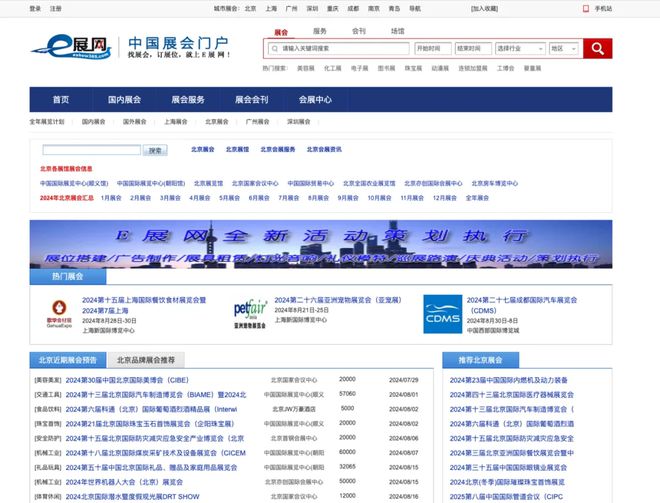Open recommended 2024第23届中国国际内燃机及动力装备 link

(508, 380)
